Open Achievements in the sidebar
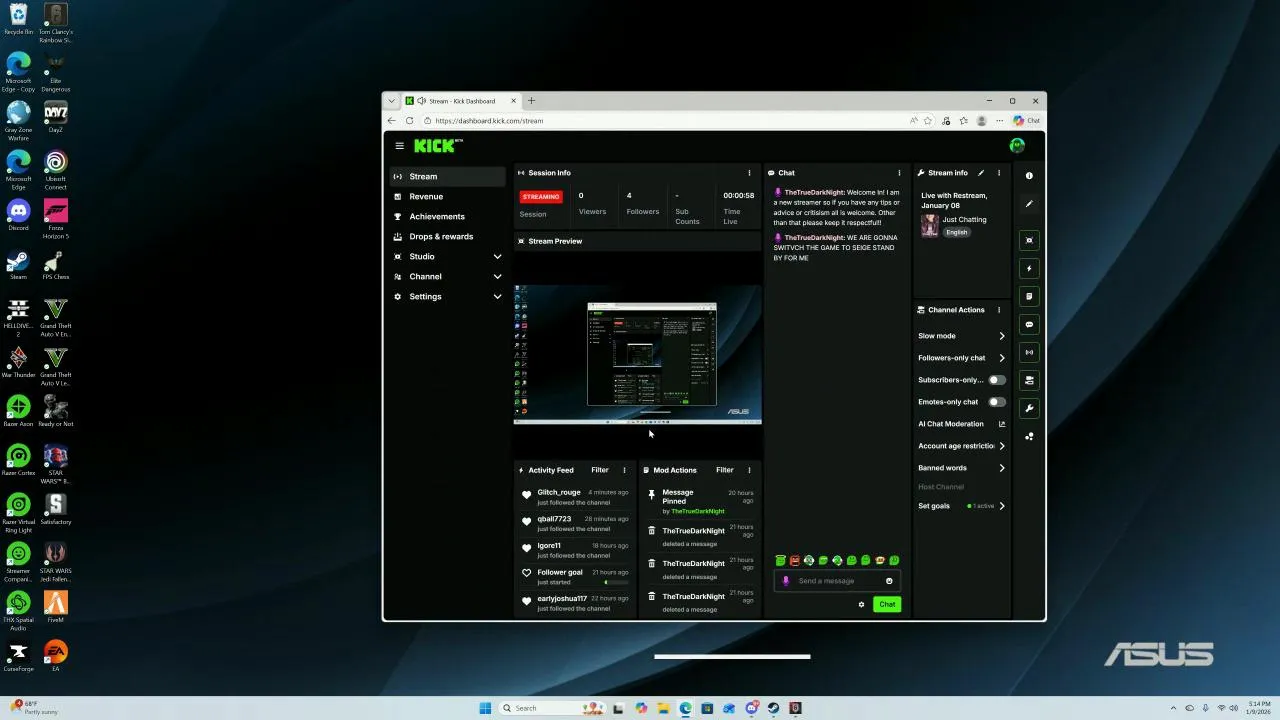 pos(448,217)
